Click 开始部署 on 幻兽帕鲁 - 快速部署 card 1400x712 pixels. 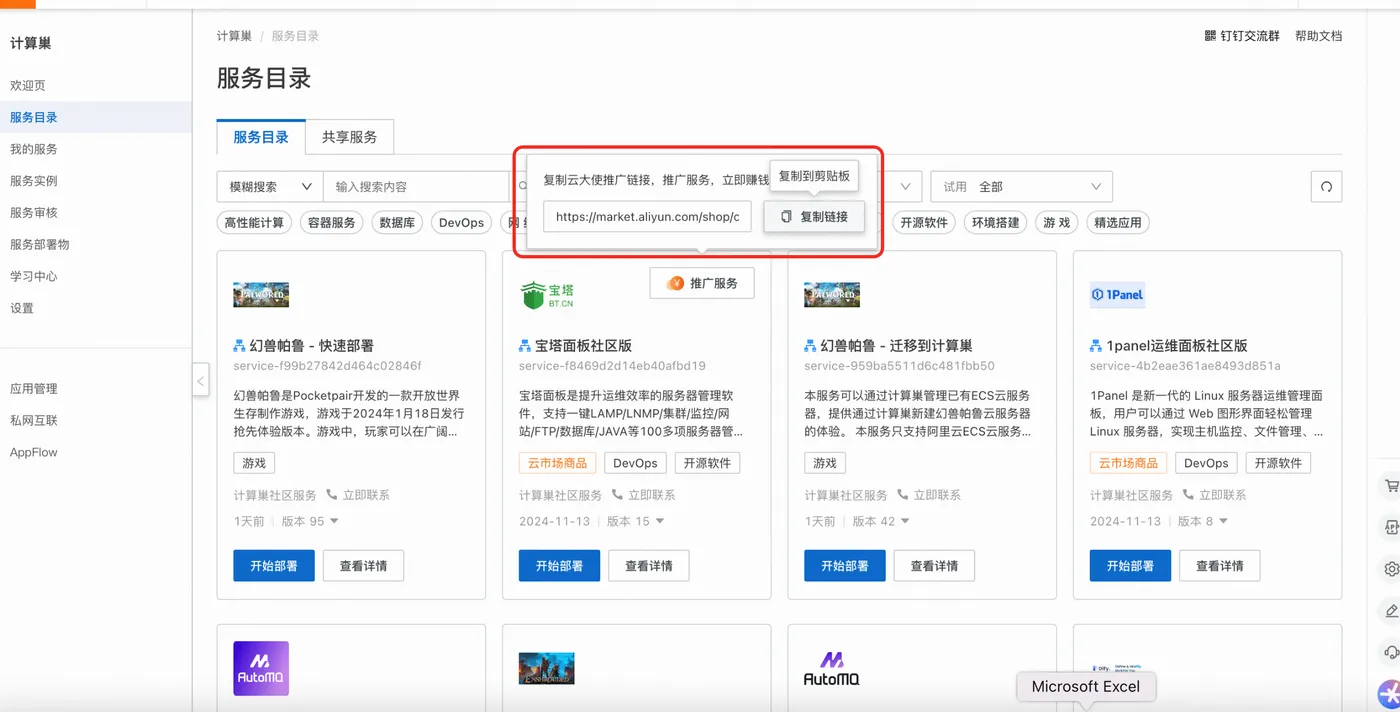tap(274, 566)
